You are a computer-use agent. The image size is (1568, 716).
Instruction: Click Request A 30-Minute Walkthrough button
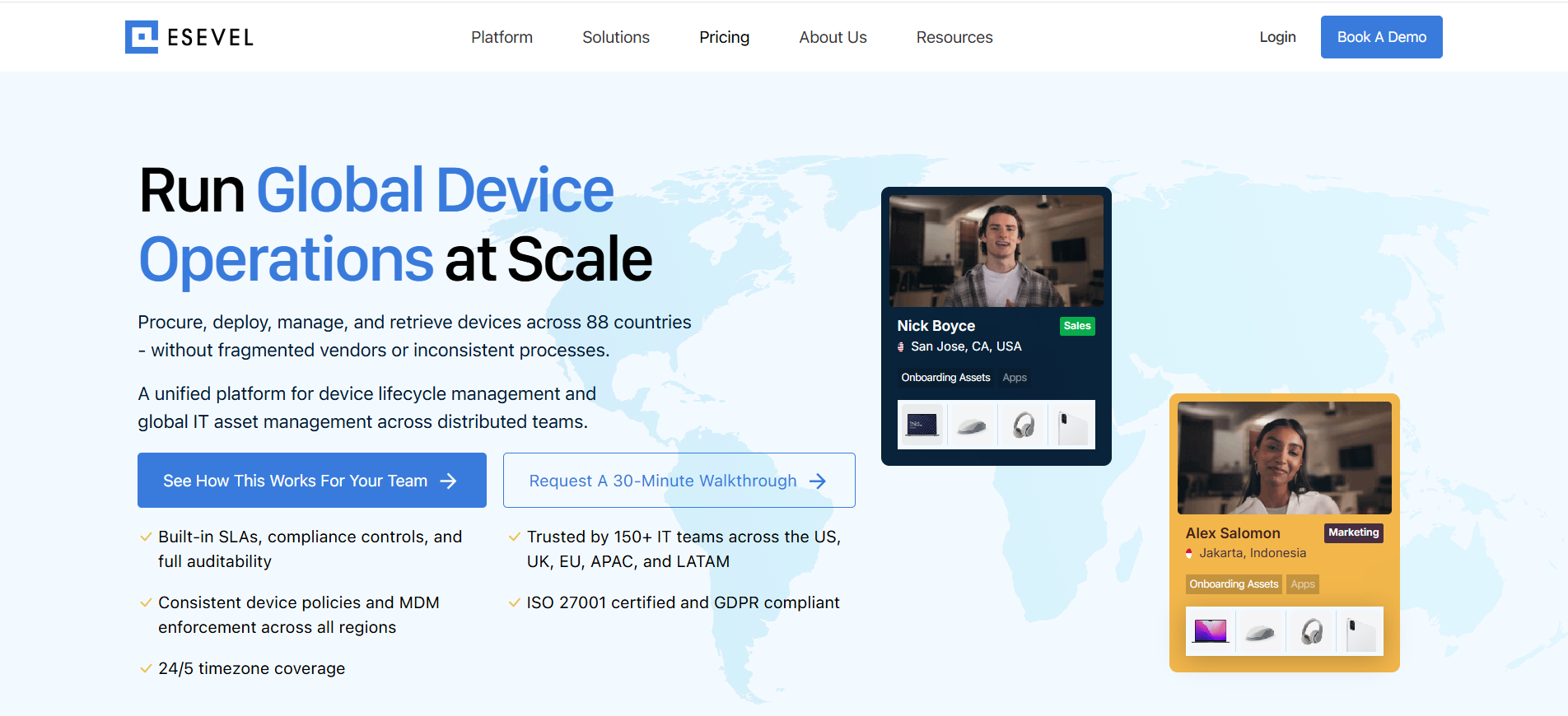679,481
